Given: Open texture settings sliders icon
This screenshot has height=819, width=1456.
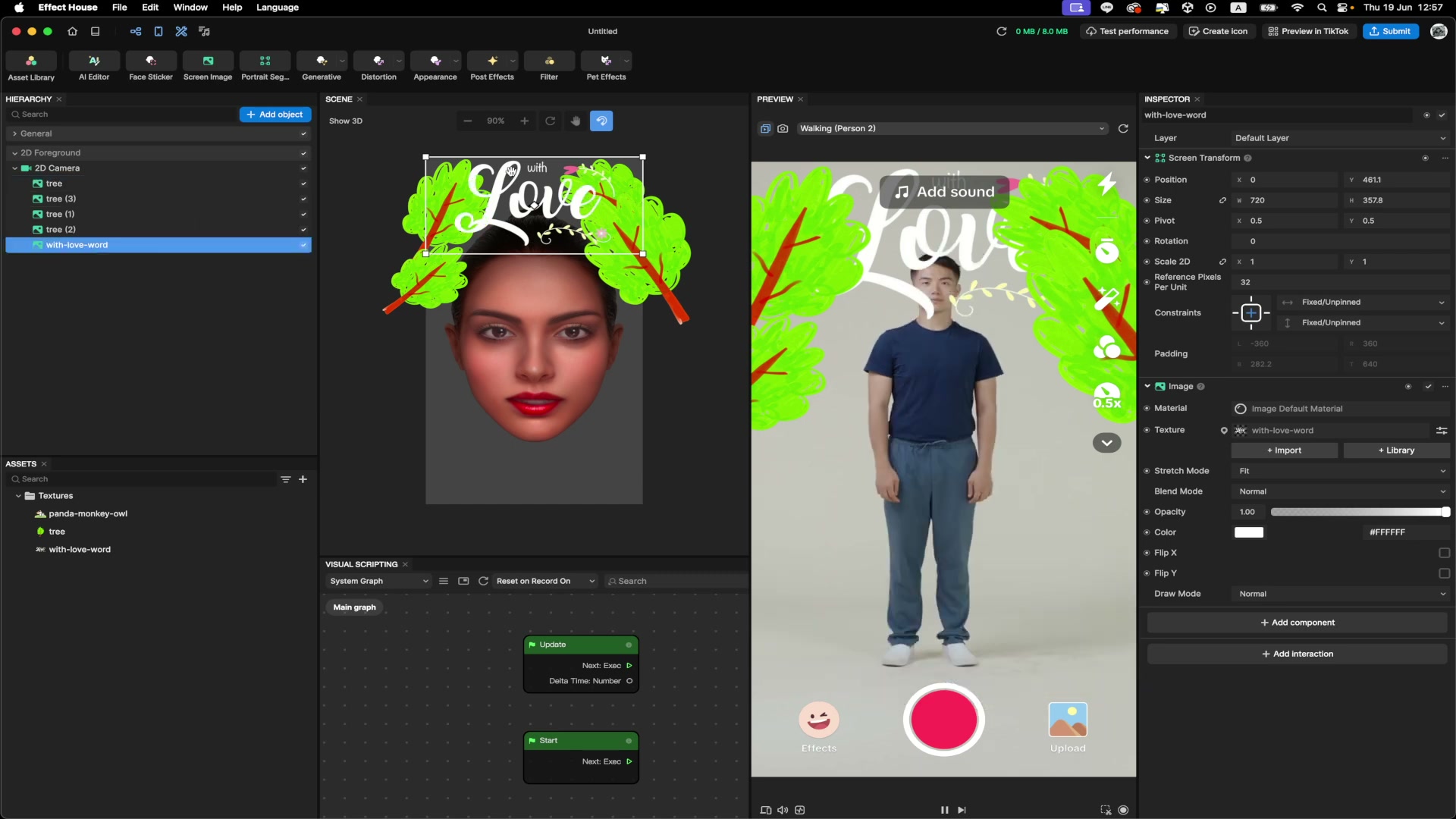Looking at the screenshot, I should 1442,431.
